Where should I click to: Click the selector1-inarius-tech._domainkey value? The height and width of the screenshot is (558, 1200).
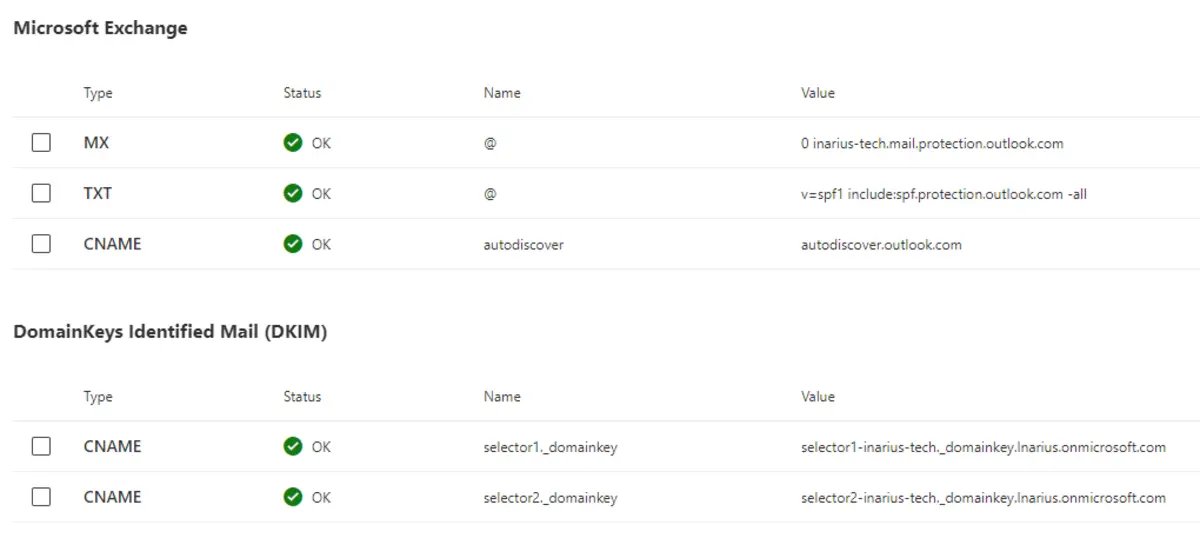[983, 447]
